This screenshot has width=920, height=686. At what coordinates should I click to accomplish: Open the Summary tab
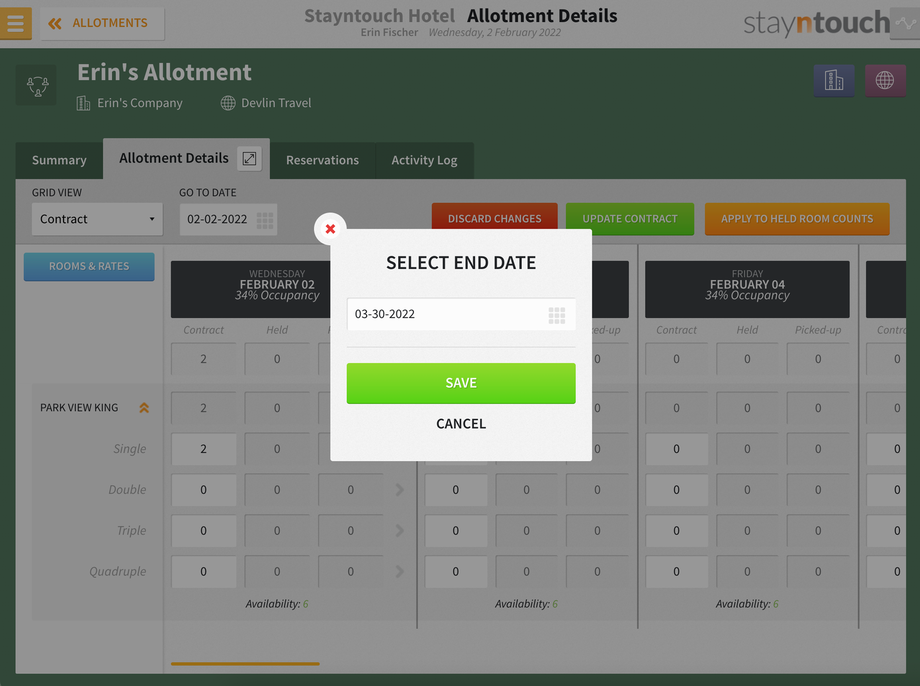pos(59,160)
